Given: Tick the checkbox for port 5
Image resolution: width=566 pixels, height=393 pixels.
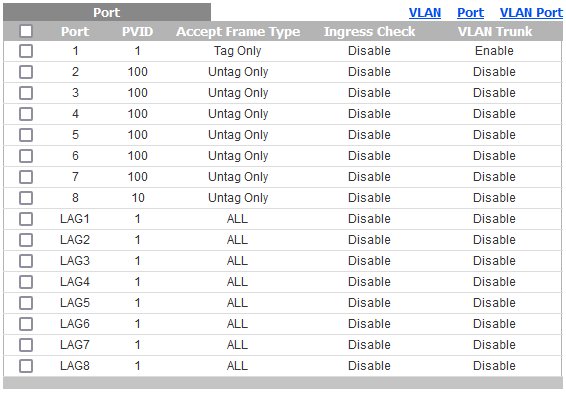Looking at the screenshot, I should coord(26,135).
